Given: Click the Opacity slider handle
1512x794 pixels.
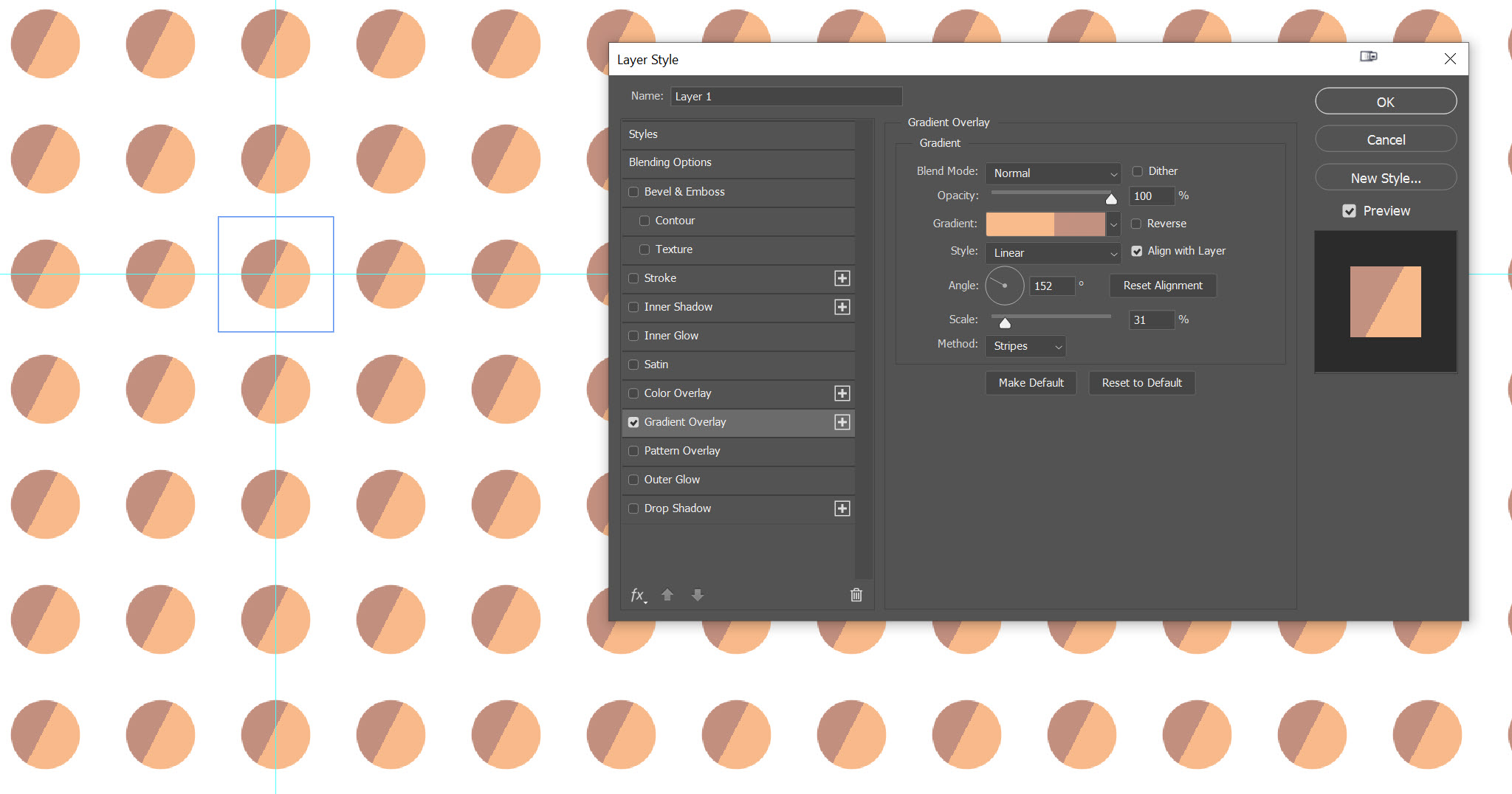Looking at the screenshot, I should pyautogui.click(x=1111, y=198).
